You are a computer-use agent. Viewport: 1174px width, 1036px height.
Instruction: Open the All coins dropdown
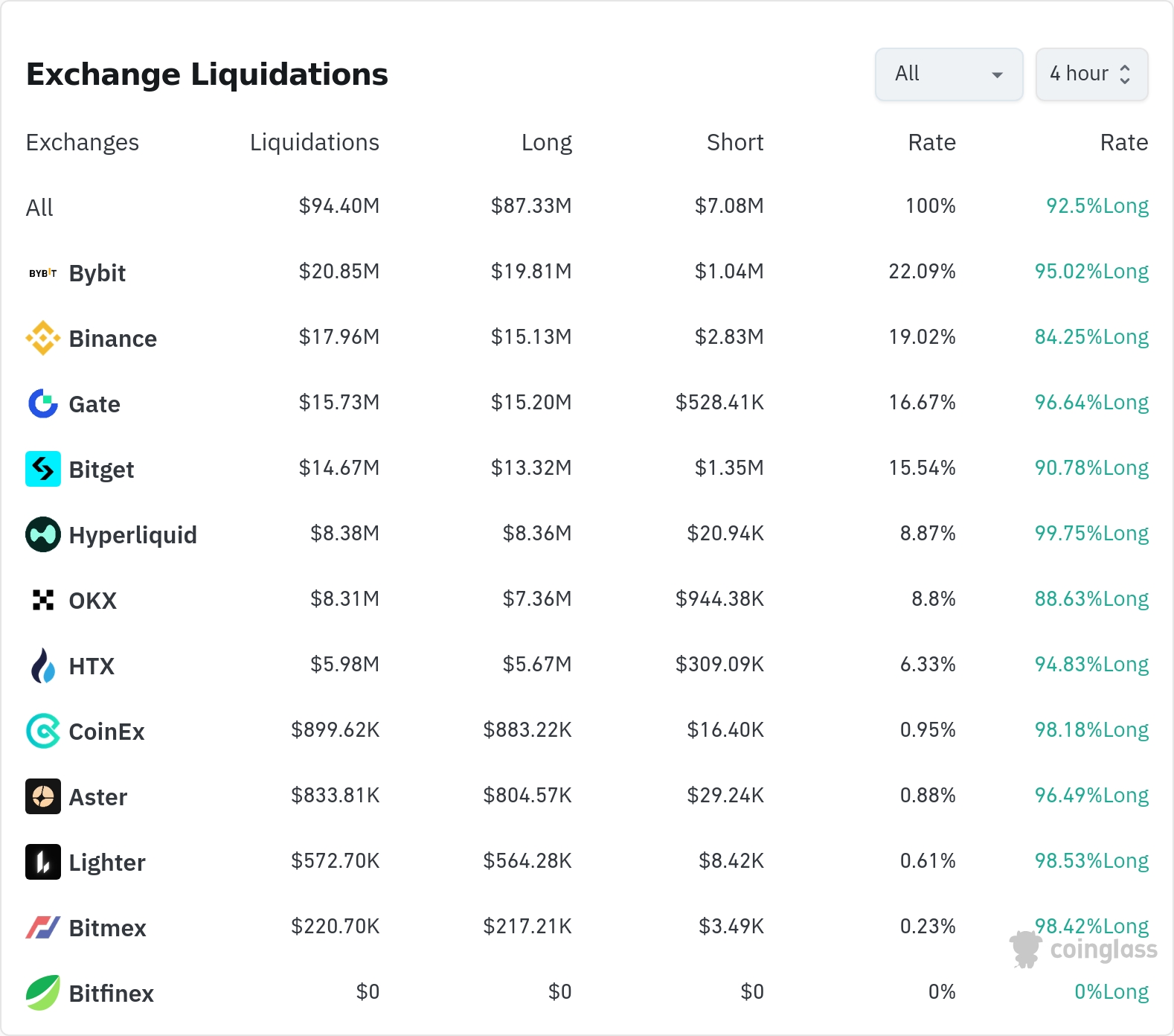click(949, 74)
